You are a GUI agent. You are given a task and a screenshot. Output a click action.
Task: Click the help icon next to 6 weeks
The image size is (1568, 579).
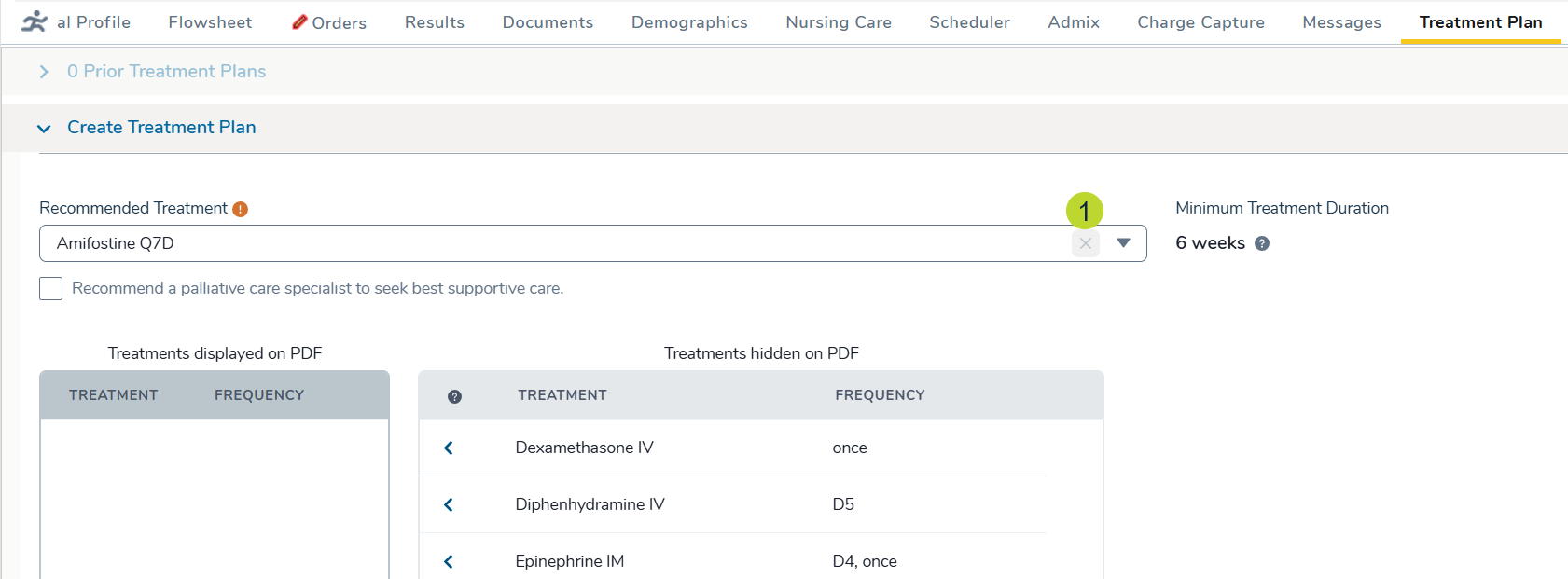(1262, 243)
